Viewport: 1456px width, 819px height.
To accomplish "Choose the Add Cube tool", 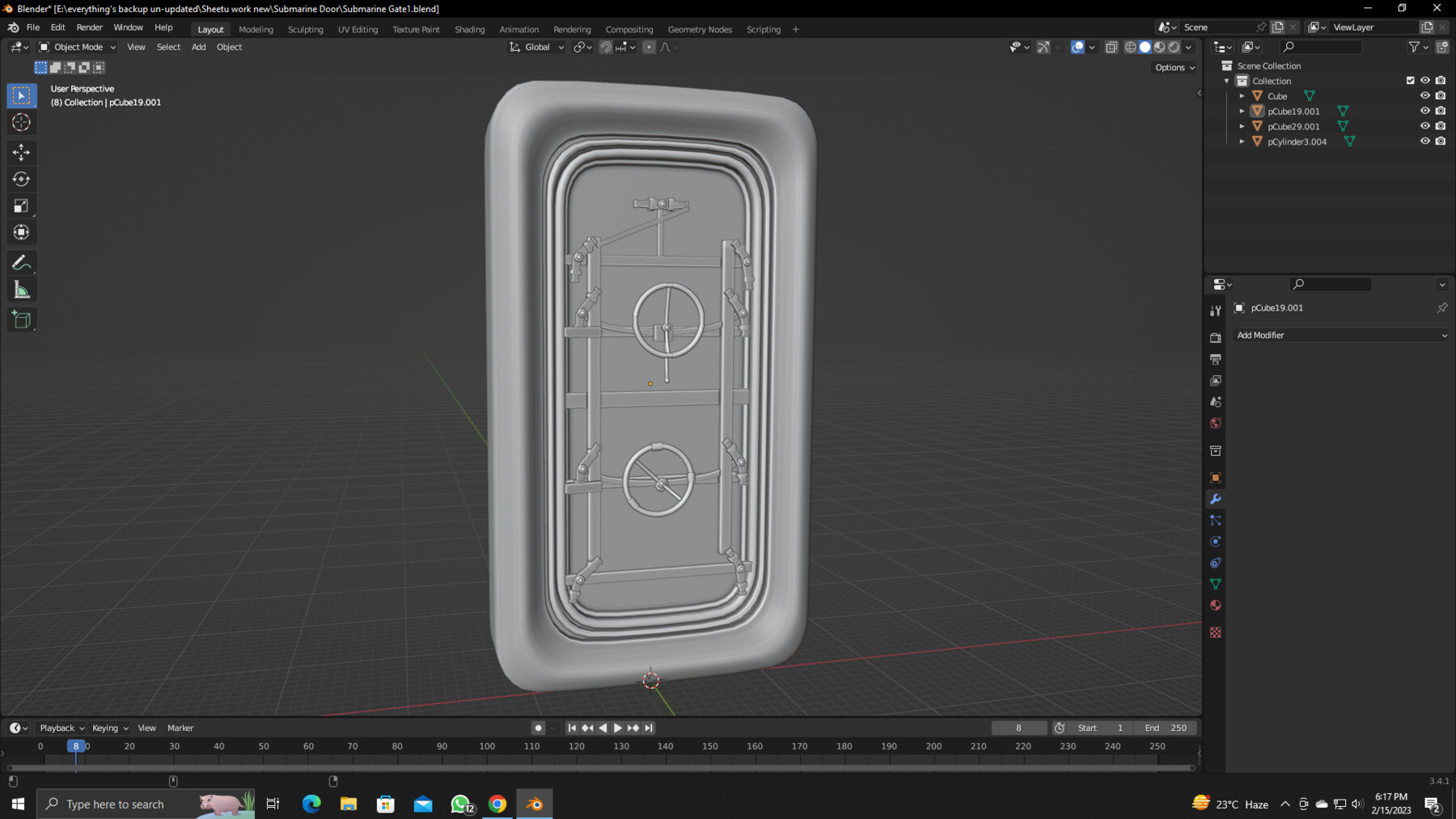I will pos(22,320).
